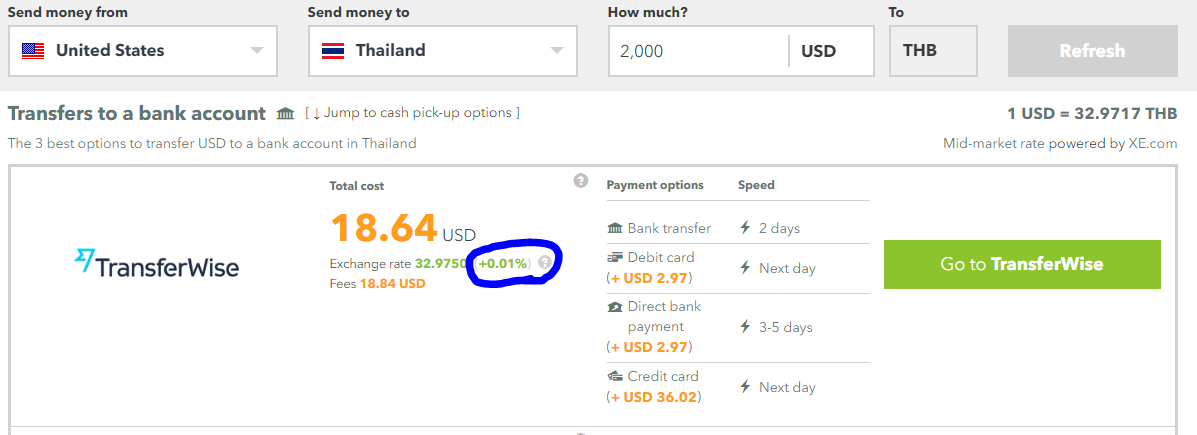Click the lightning icon next to 2 days

coord(744,228)
